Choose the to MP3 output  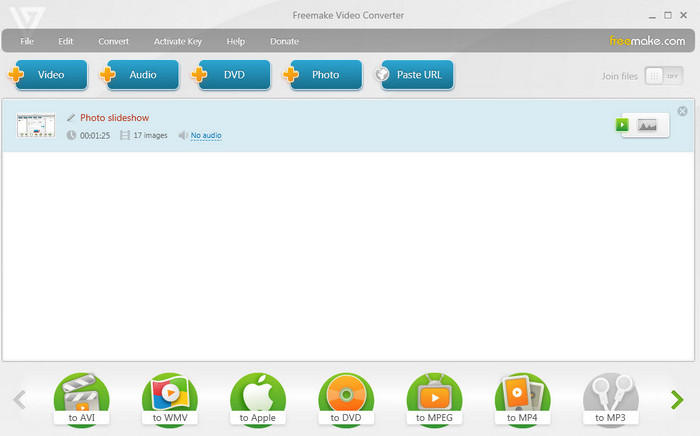(x=610, y=399)
